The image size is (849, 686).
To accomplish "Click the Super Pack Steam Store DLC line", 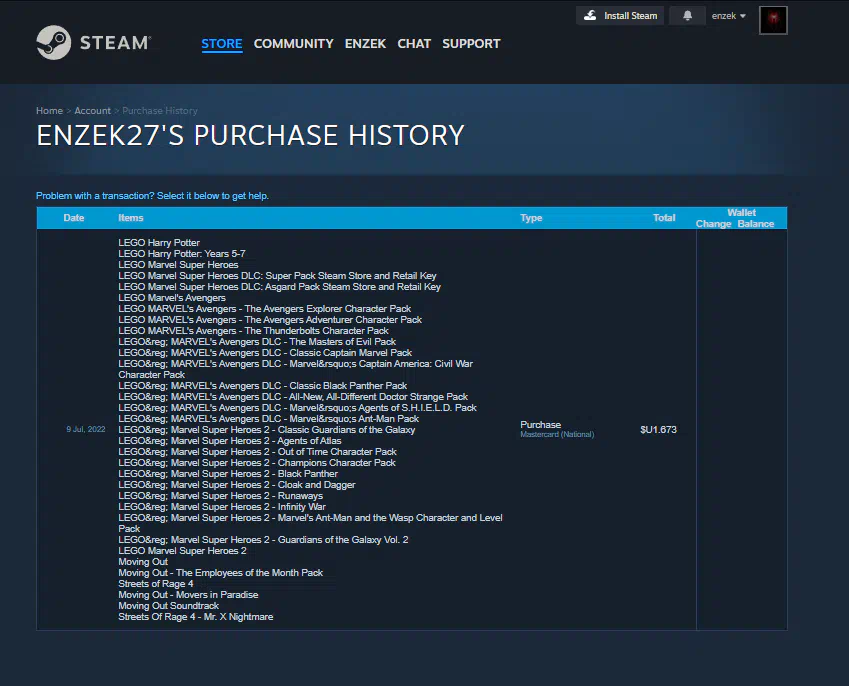I will pyautogui.click(x=277, y=276).
